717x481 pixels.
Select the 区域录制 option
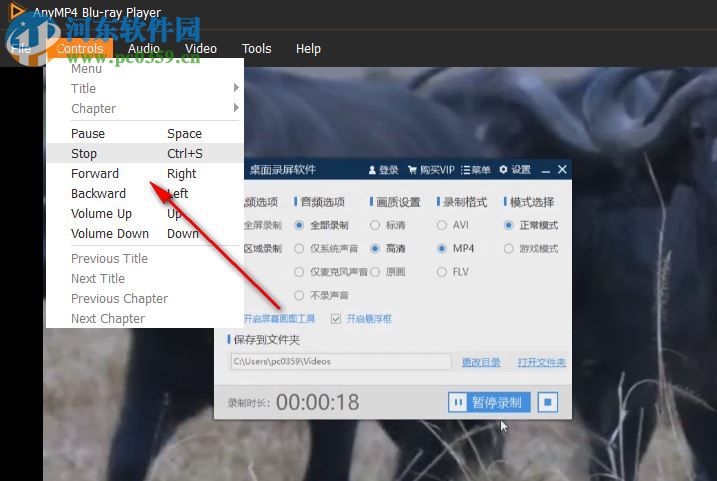click(x=262, y=249)
